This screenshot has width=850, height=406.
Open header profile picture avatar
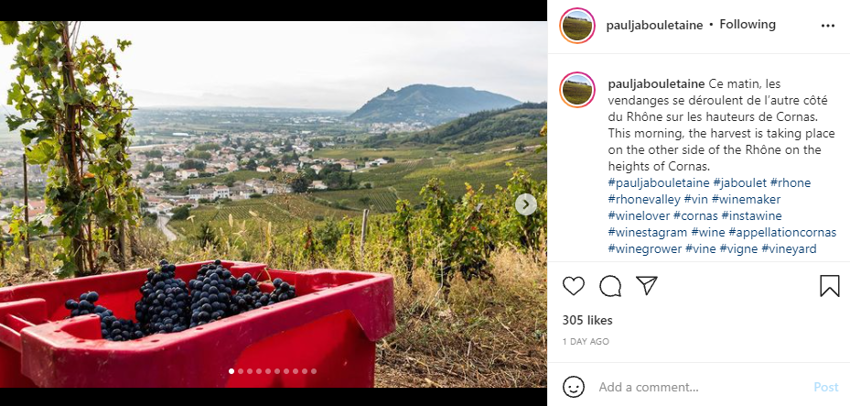(576, 25)
